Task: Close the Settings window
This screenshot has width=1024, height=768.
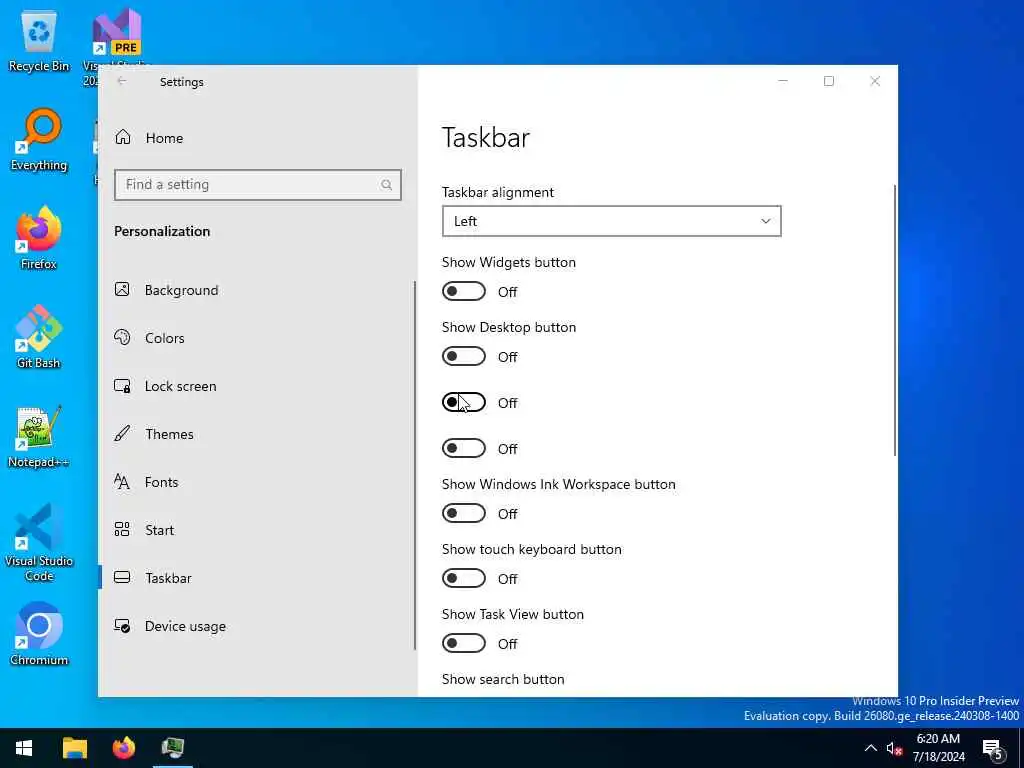Action: click(875, 81)
